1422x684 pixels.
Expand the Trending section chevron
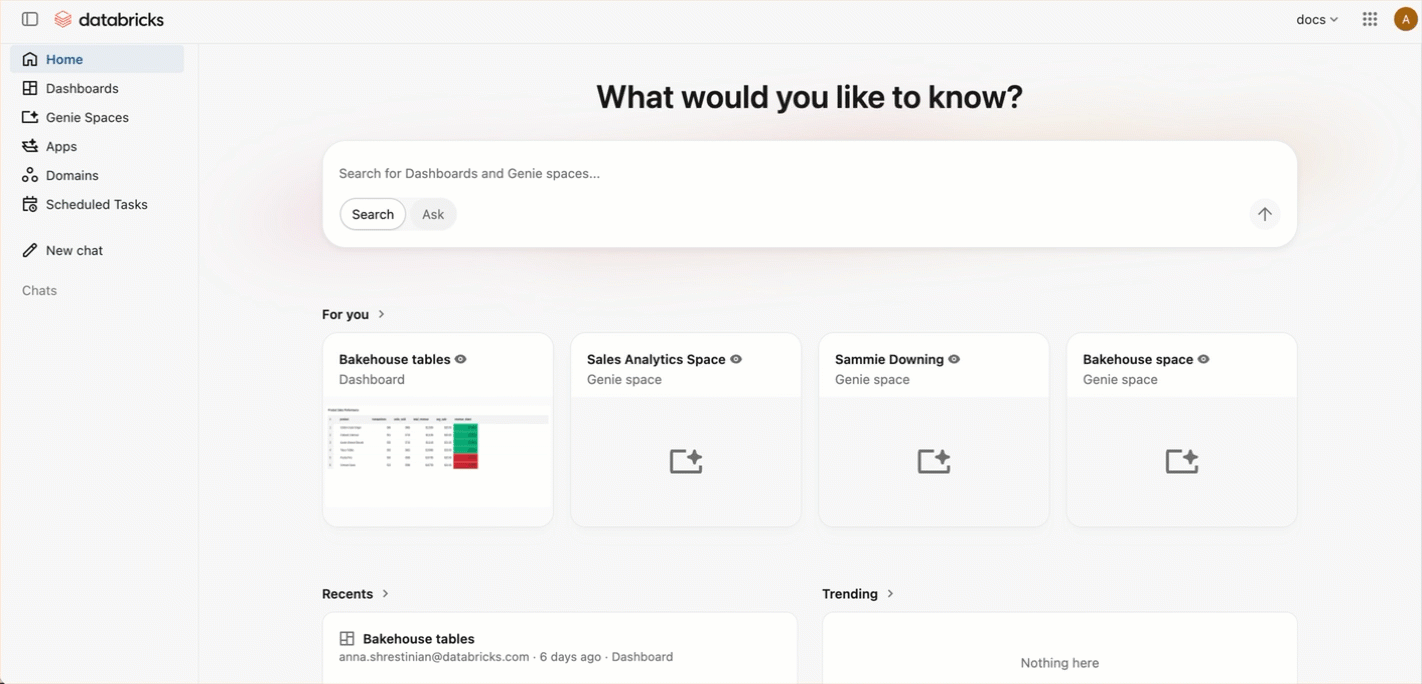[x=890, y=594]
